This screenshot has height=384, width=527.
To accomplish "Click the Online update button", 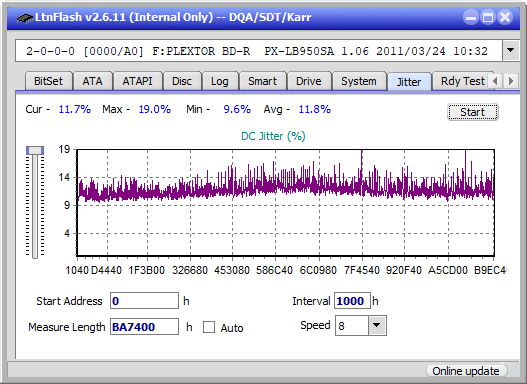I will [x=466, y=371].
